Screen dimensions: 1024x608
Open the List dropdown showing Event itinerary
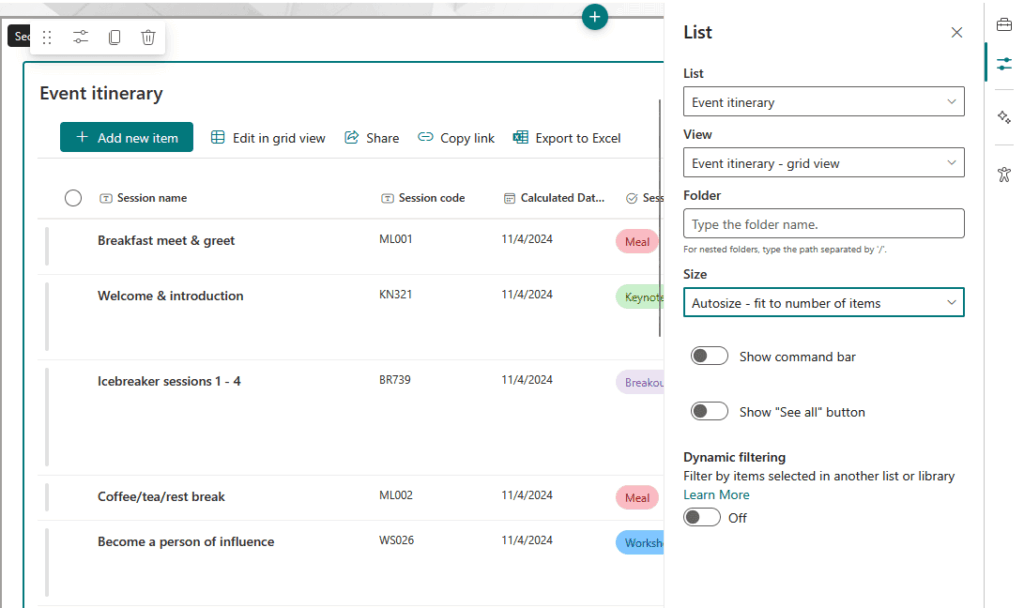pyautogui.click(x=824, y=102)
